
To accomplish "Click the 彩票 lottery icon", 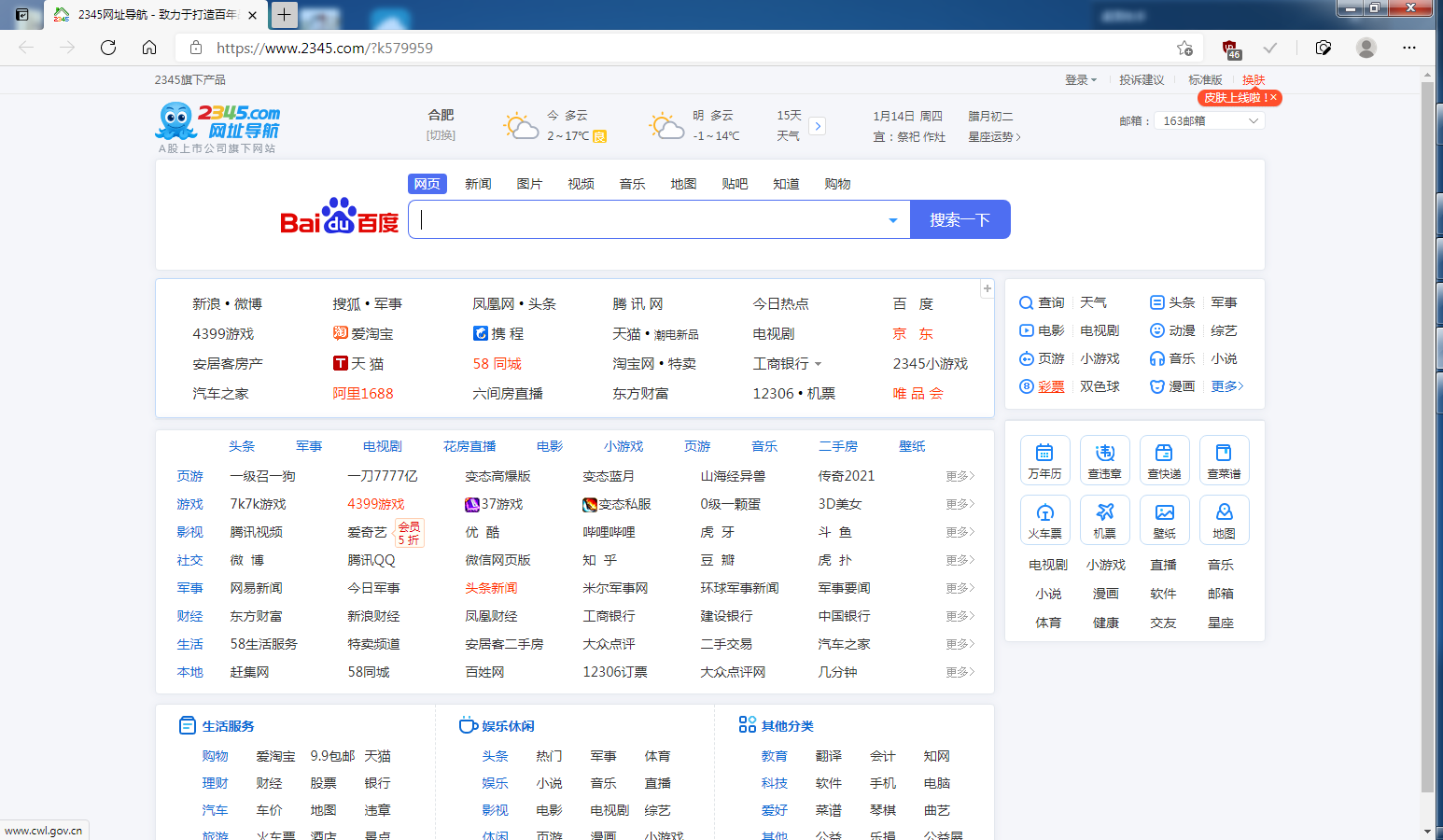I will pos(1026,386).
